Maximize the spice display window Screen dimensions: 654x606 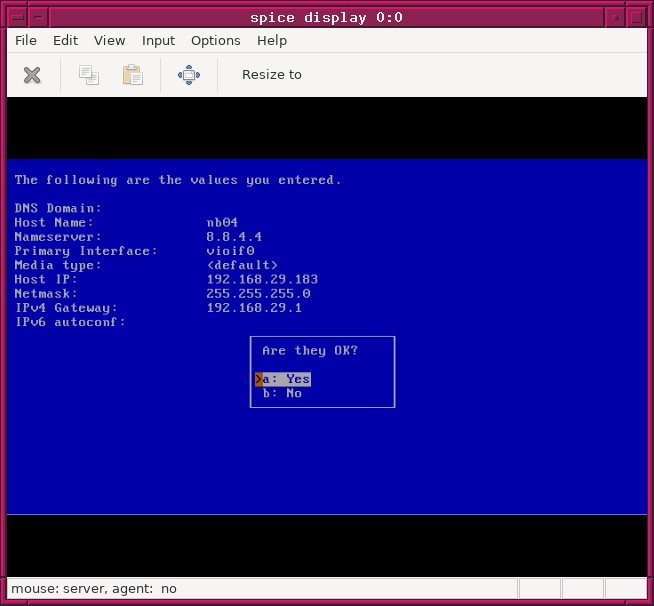(634, 16)
